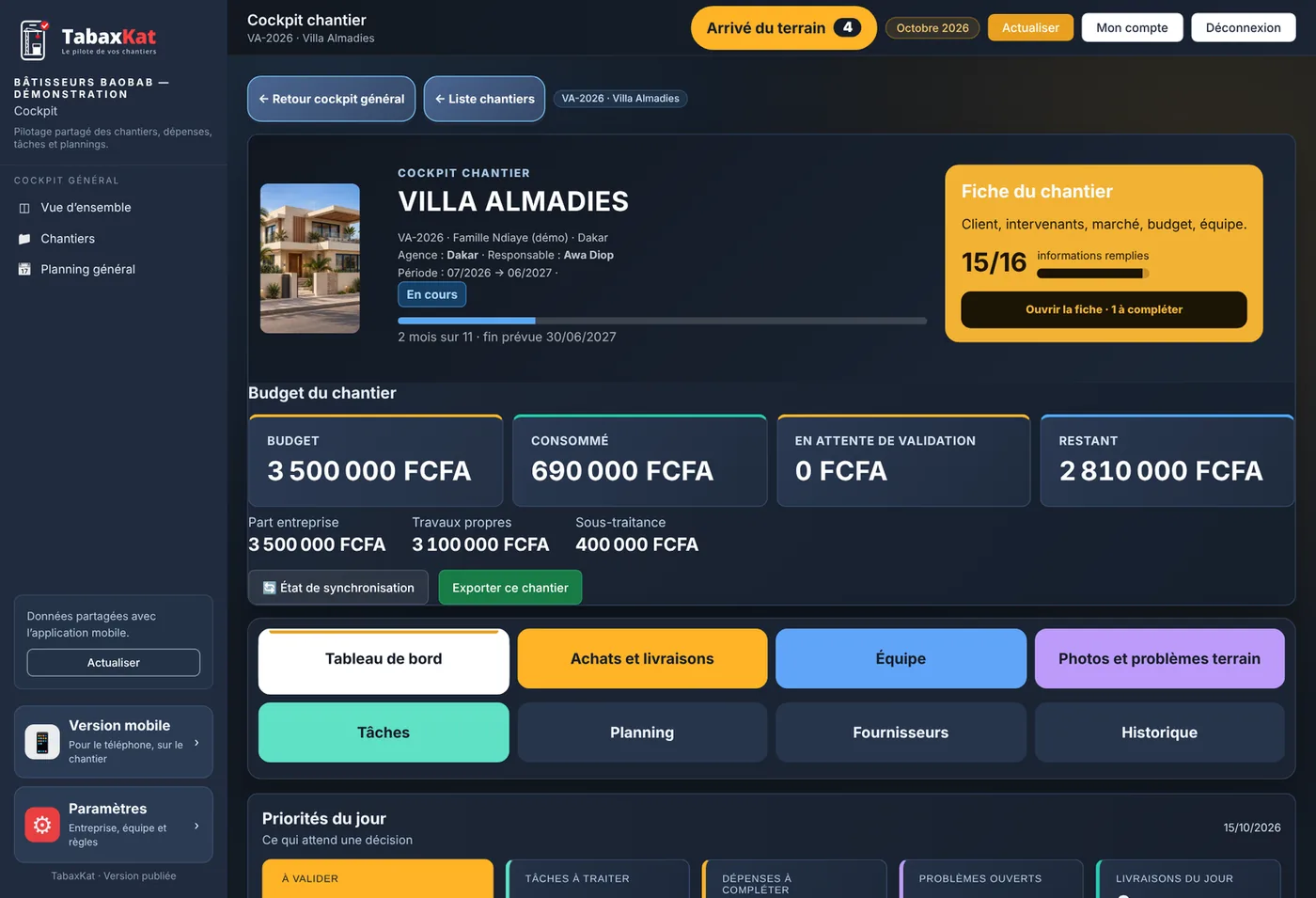Go back via Retour cockpit général
The height and width of the screenshot is (898, 1316).
[331, 99]
